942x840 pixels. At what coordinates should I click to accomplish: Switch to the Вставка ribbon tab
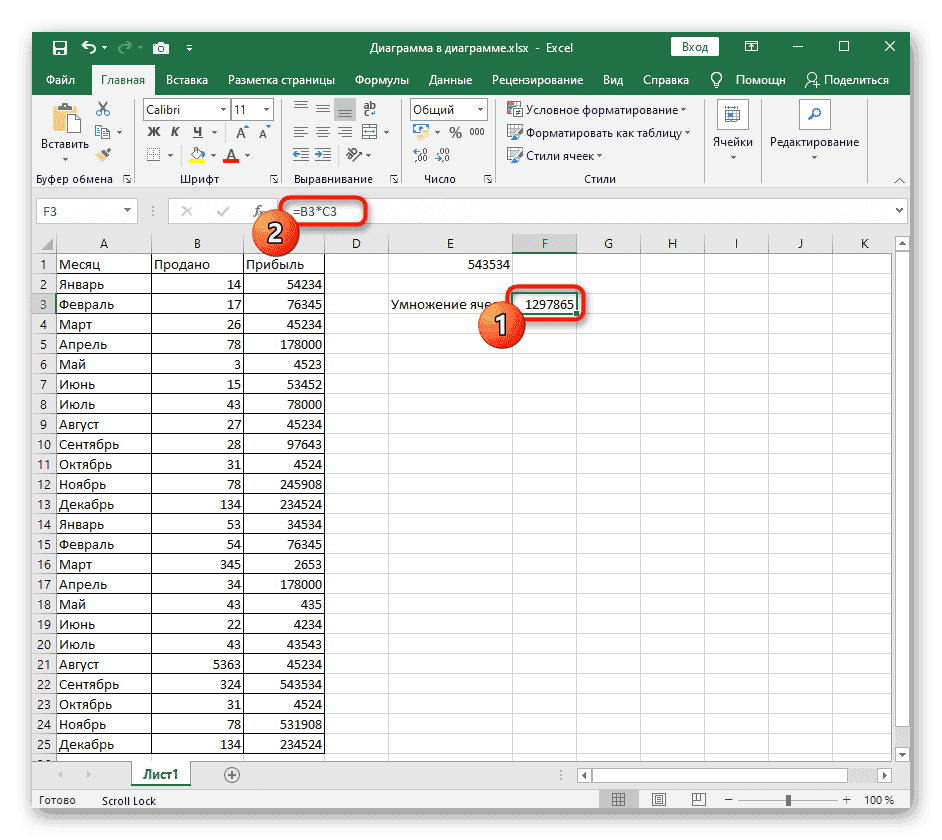(186, 80)
